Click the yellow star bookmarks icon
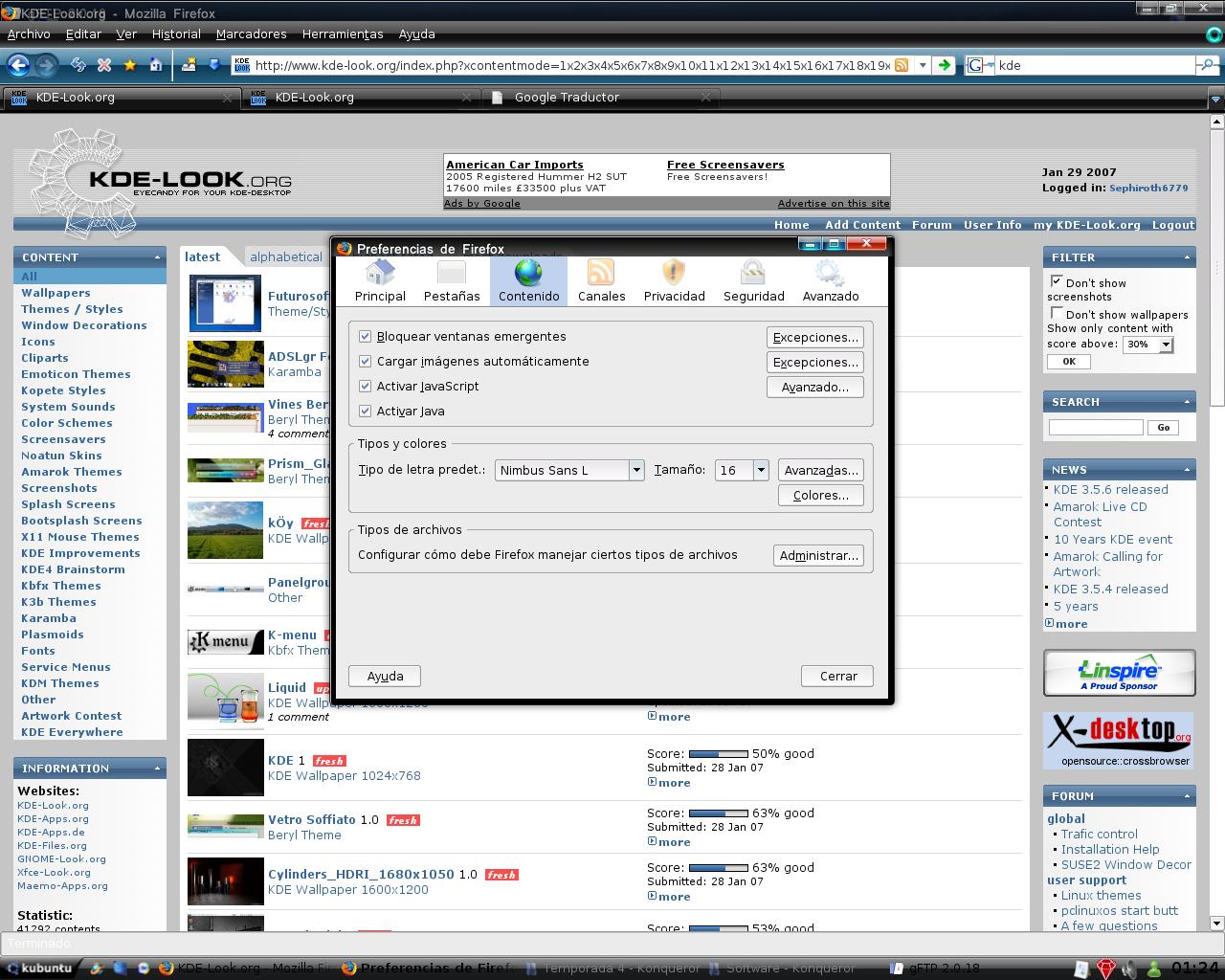1225x980 pixels. coord(130,65)
